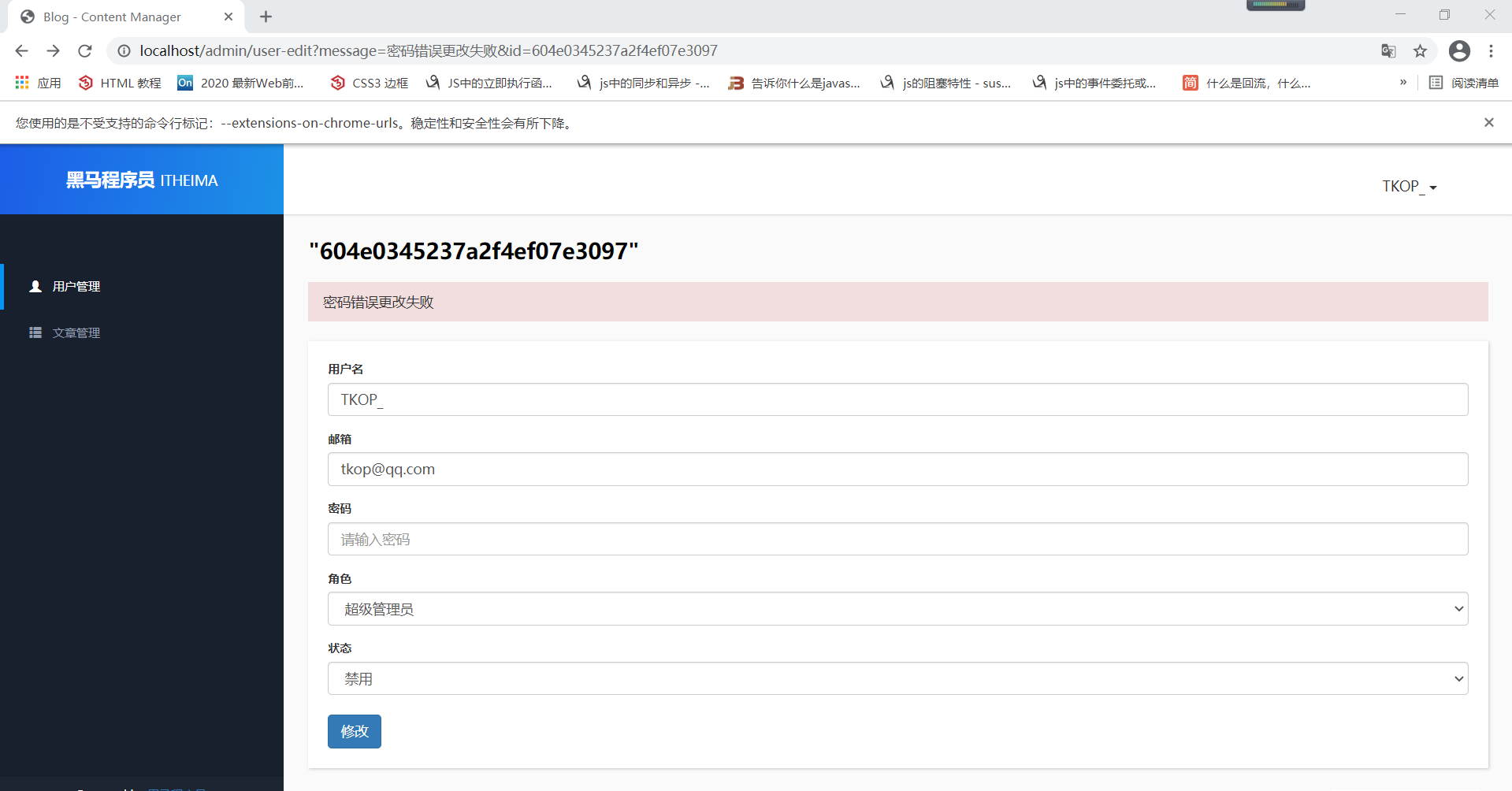Viewport: 1512px width, 791px height.
Task: Dismiss the unsupported command-line flag warning
Action: pyautogui.click(x=1489, y=122)
